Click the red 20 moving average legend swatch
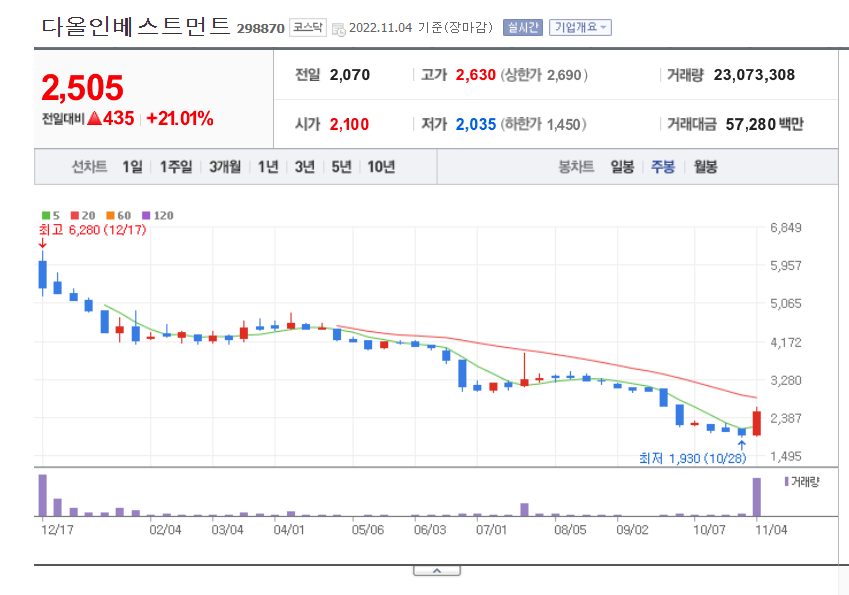Viewport: 849px width, 595px height. (x=75, y=215)
